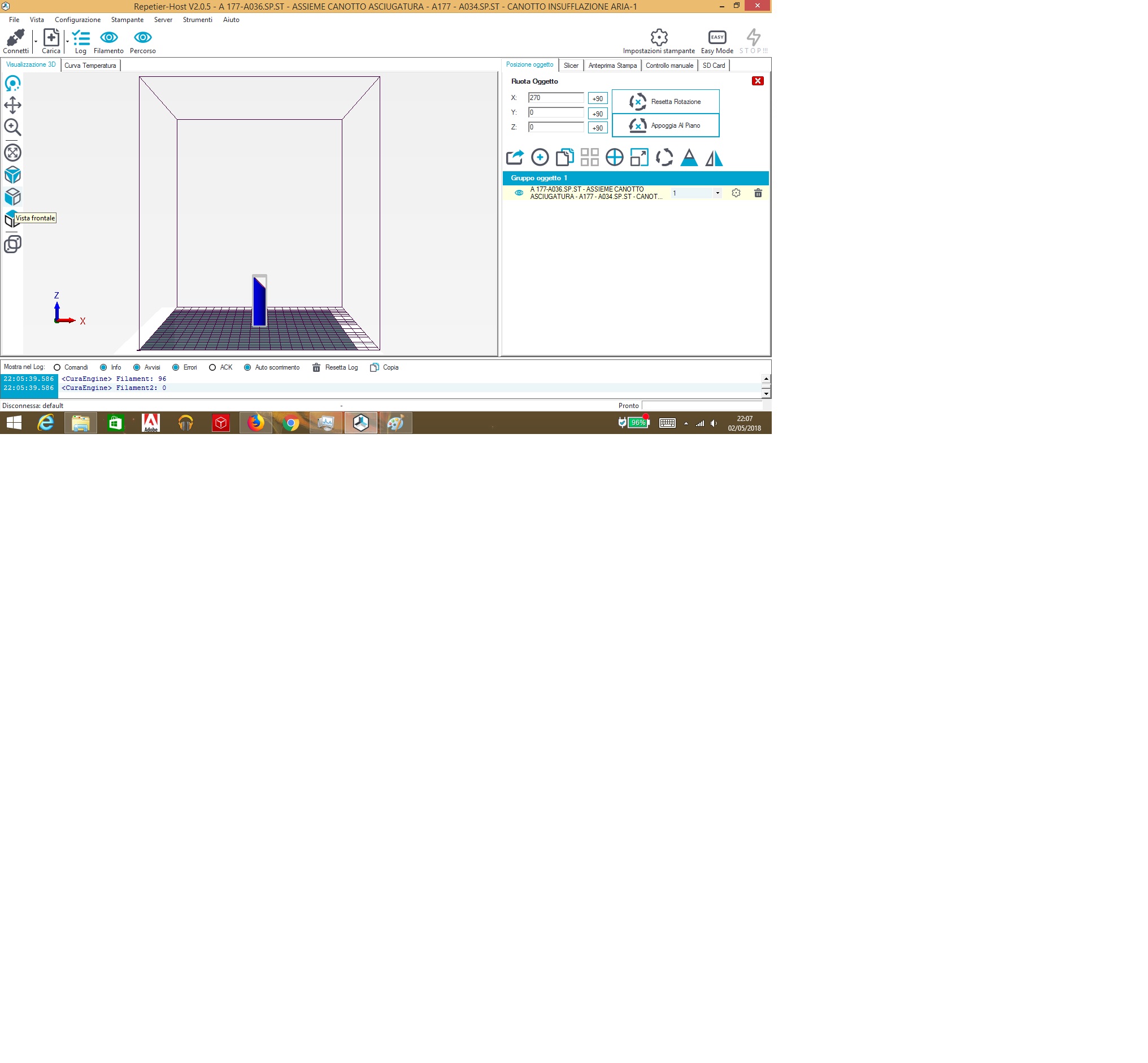Click the Carica load file icon
This screenshot has width=1148, height=1063.
click(x=51, y=37)
